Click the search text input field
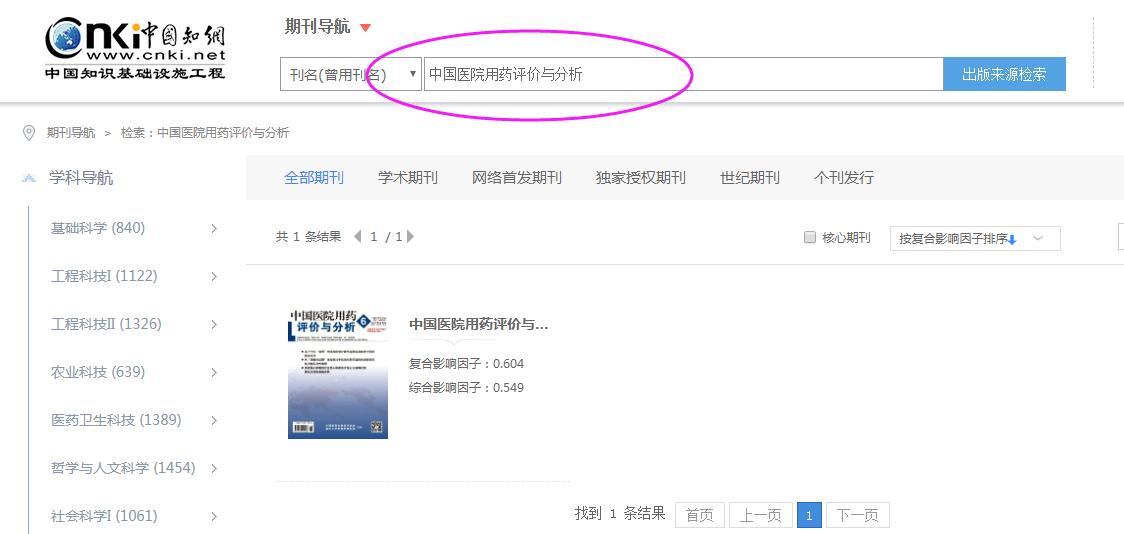Screen dimensions: 1124x534 [682, 74]
